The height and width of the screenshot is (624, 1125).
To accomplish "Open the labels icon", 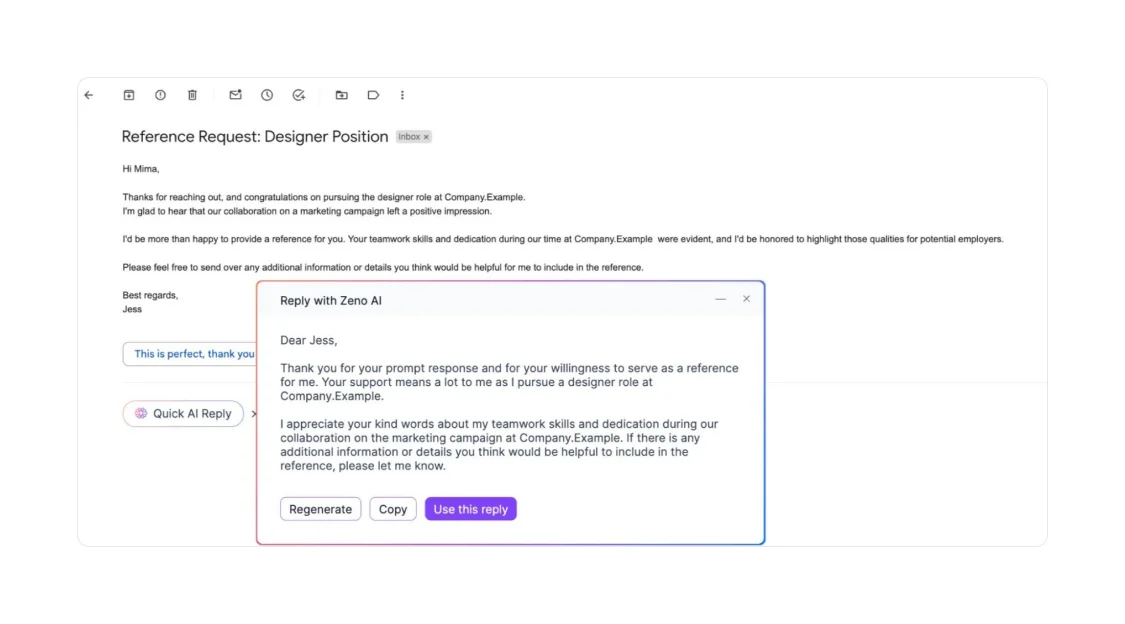I will pyautogui.click(x=373, y=95).
